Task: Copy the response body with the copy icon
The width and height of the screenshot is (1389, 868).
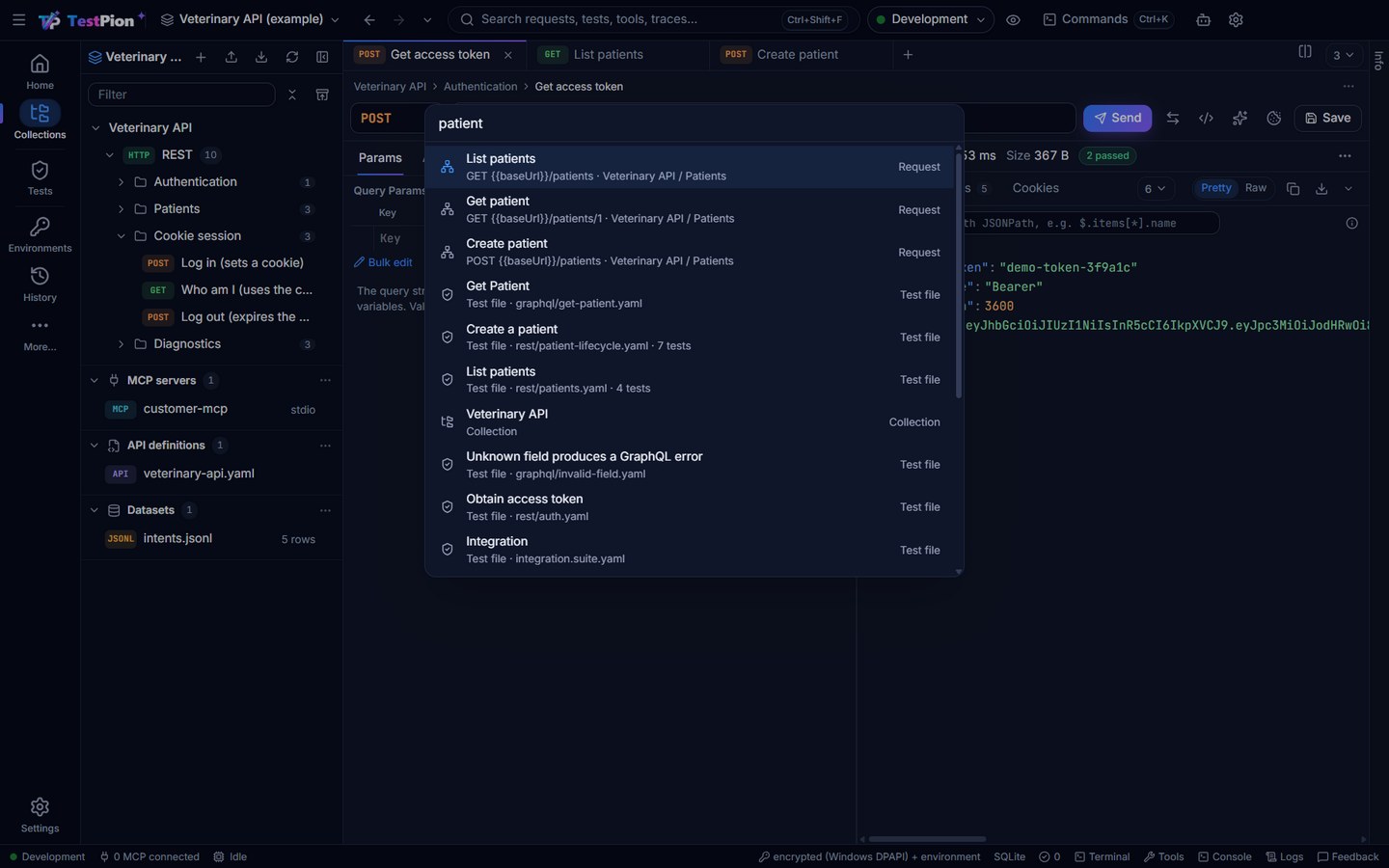Action: point(1293,189)
